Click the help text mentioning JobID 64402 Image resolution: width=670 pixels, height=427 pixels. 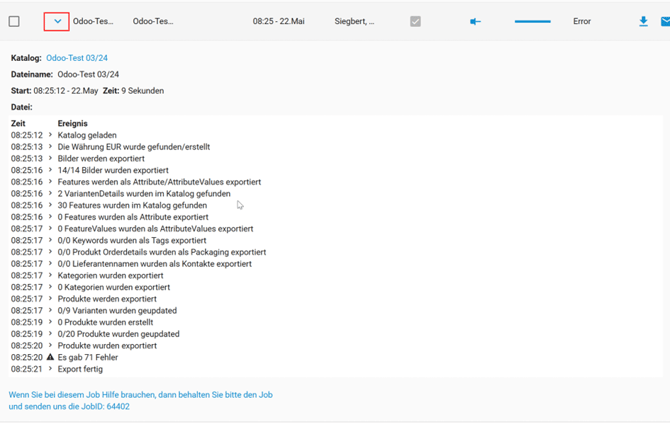click(x=140, y=401)
